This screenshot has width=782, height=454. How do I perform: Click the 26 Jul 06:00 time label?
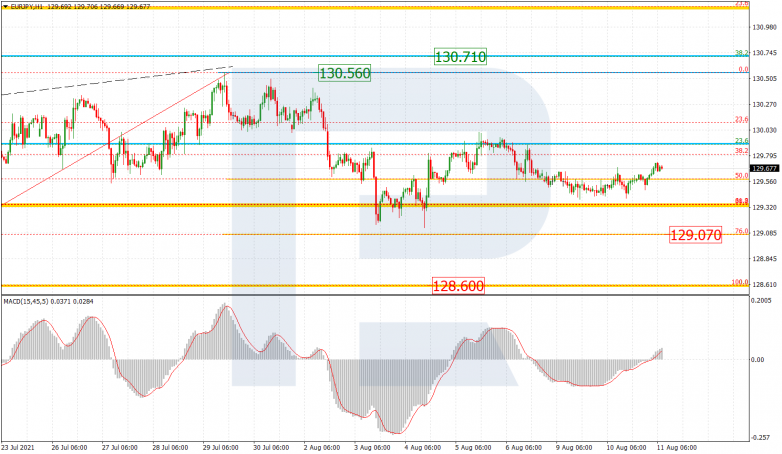click(x=69, y=448)
